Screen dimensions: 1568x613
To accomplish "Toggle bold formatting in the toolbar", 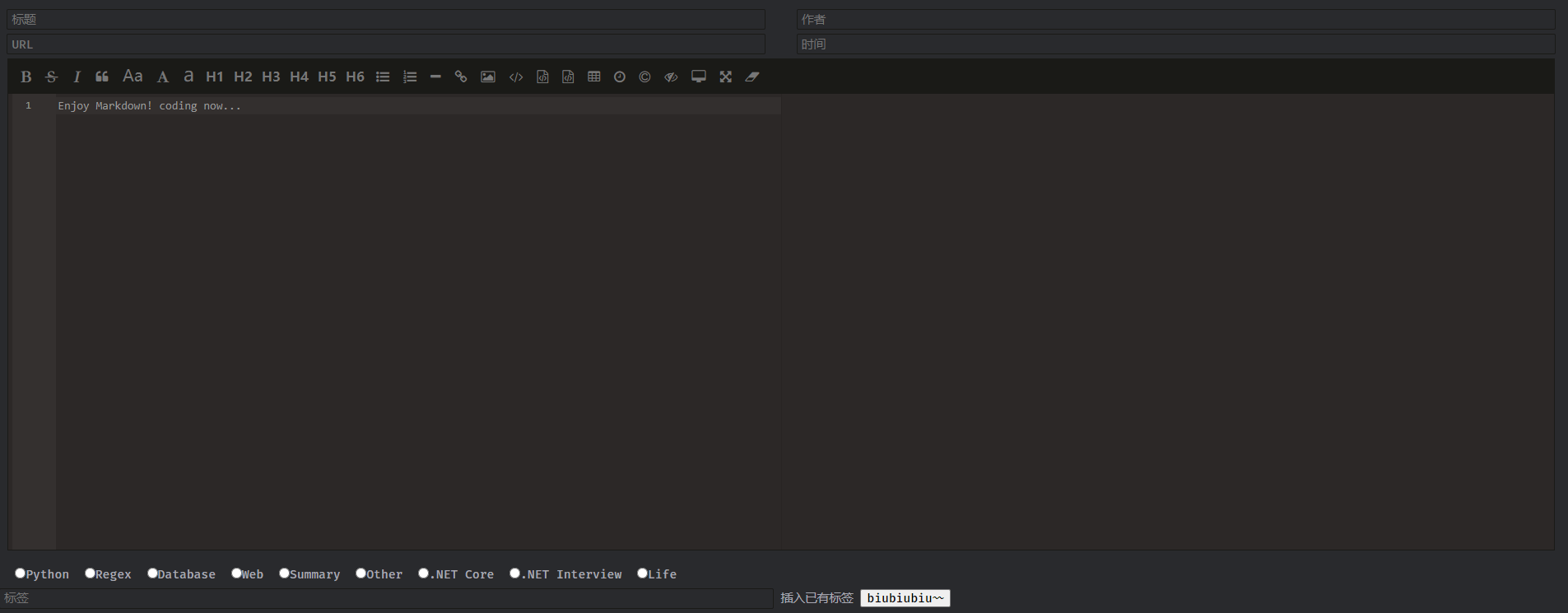I will point(26,77).
